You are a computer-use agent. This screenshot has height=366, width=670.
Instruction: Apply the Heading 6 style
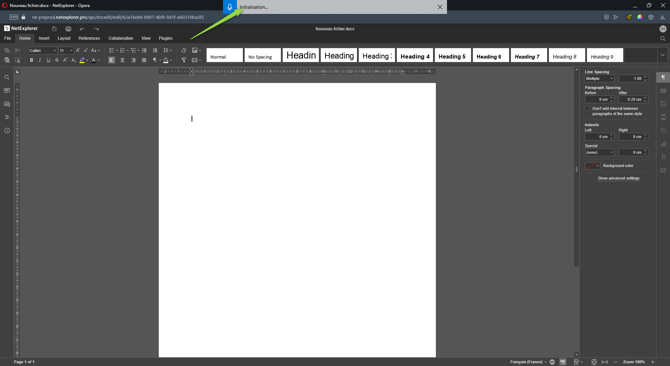click(491, 55)
